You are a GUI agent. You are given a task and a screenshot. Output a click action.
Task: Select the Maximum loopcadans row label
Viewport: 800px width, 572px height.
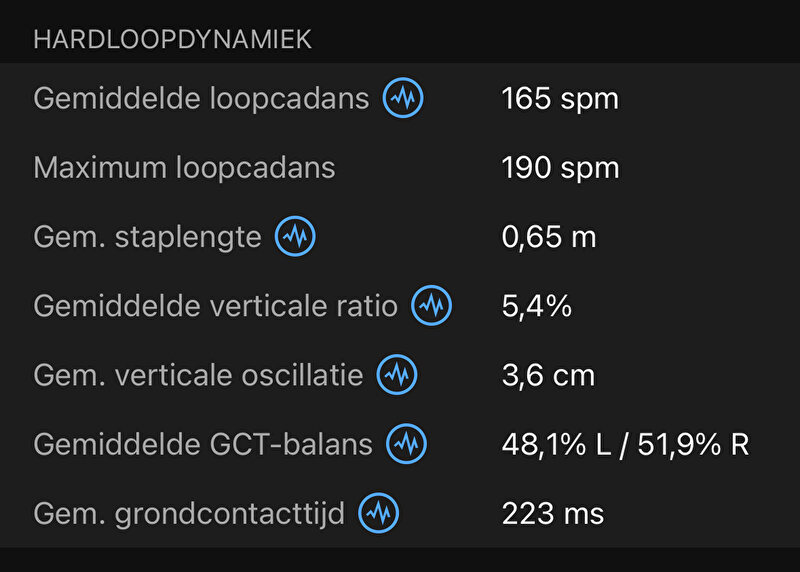coord(184,168)
